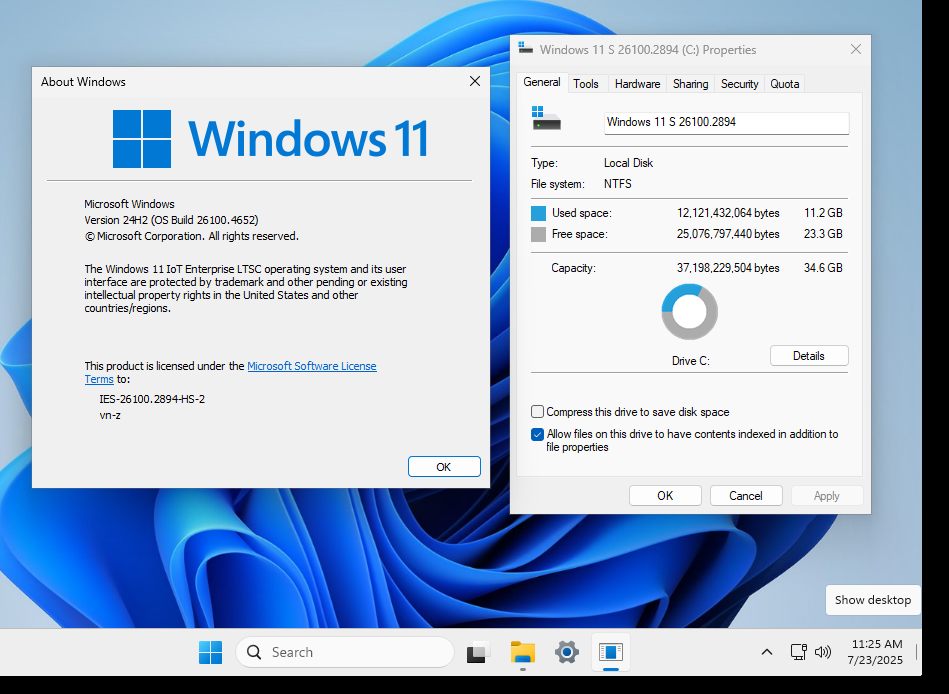Click Cancel in Properties dialog
Screen dimensions: 949x694
tap(746, 496)
